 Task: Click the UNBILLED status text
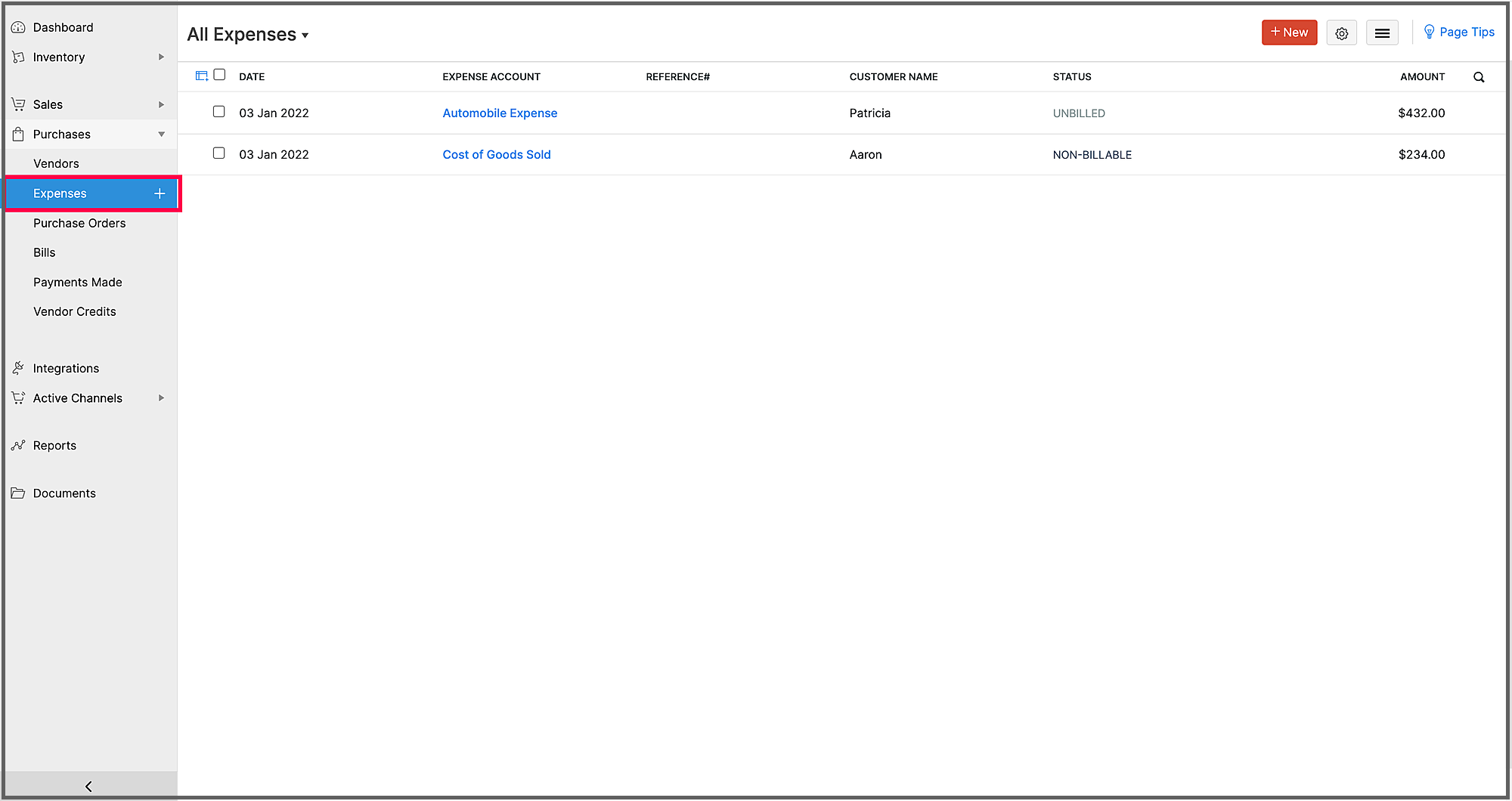[x=1079, y=113]
